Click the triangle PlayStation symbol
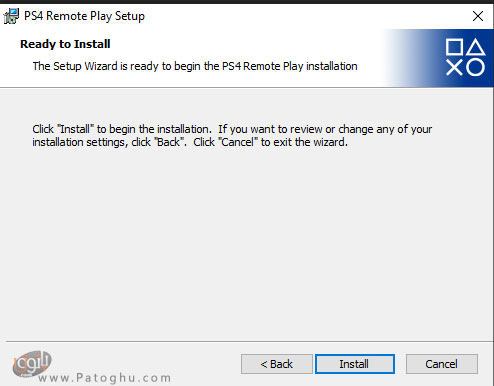 (476, 47)
